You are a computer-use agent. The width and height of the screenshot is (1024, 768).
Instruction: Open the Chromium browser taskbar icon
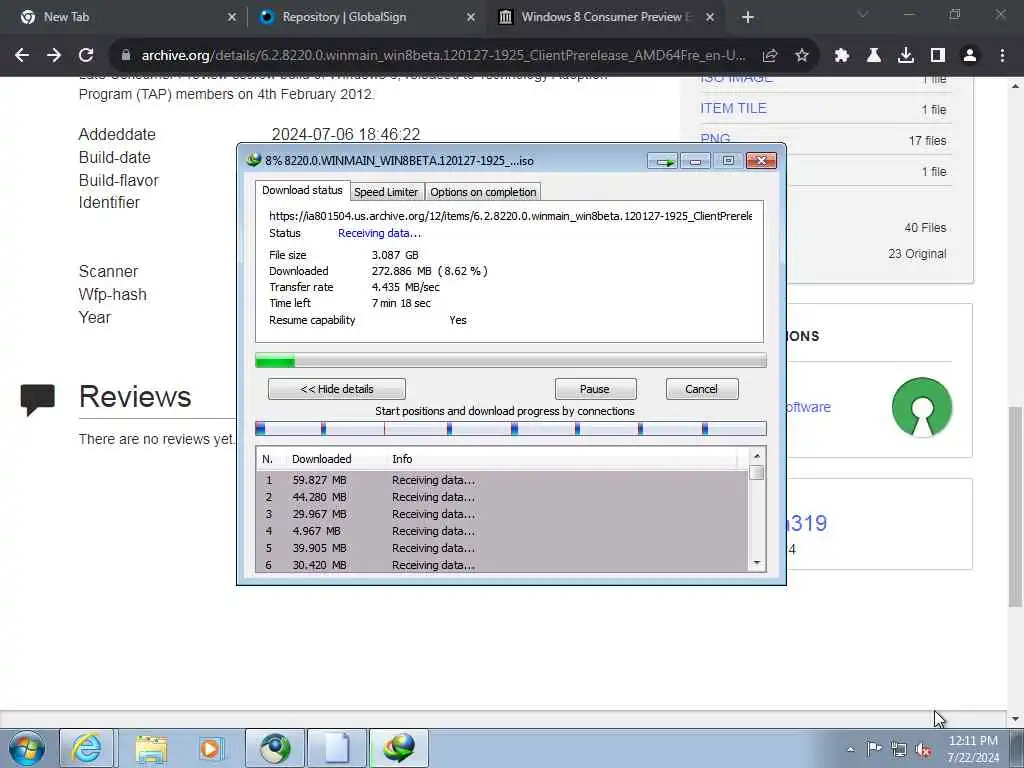click(275, 748)
